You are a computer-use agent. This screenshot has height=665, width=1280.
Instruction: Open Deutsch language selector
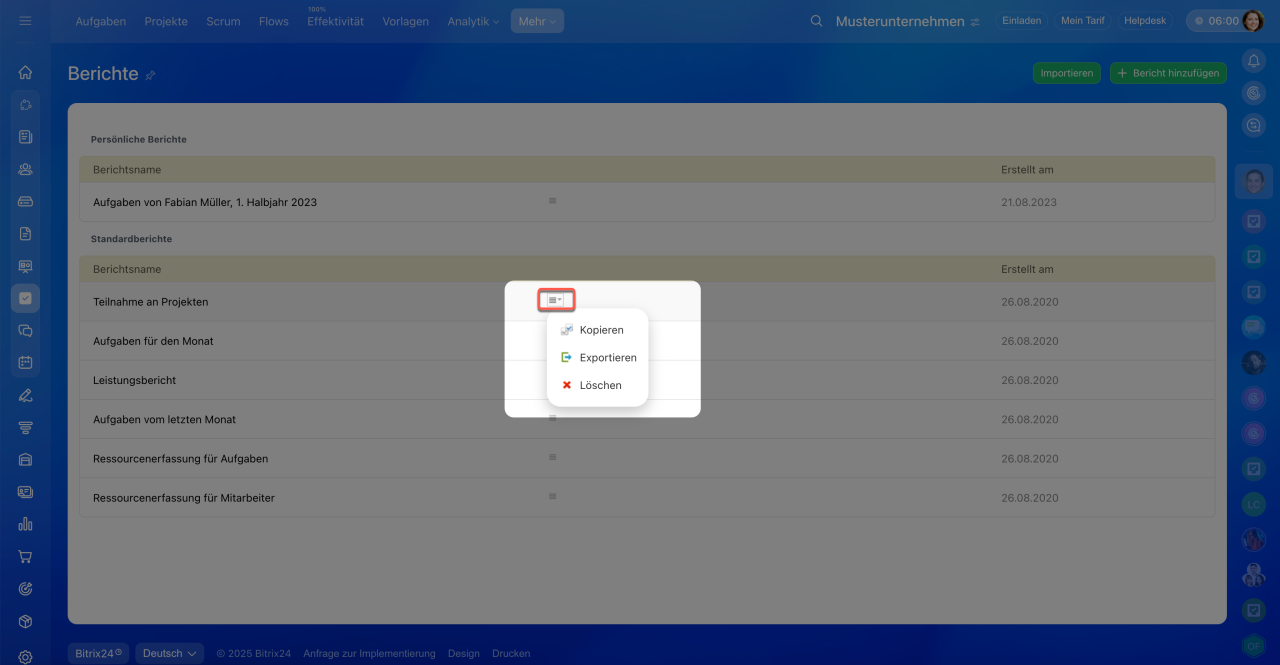(x=169, y=653)
